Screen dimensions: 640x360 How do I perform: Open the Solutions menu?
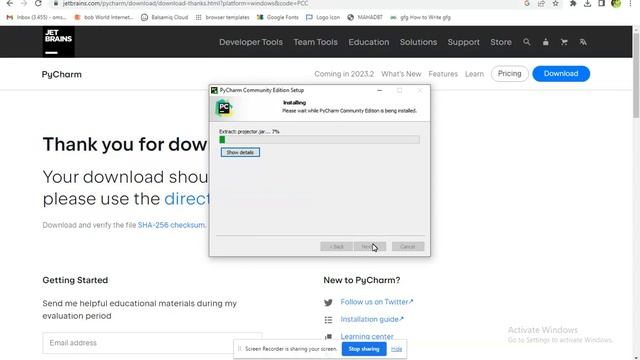[418, 42]
